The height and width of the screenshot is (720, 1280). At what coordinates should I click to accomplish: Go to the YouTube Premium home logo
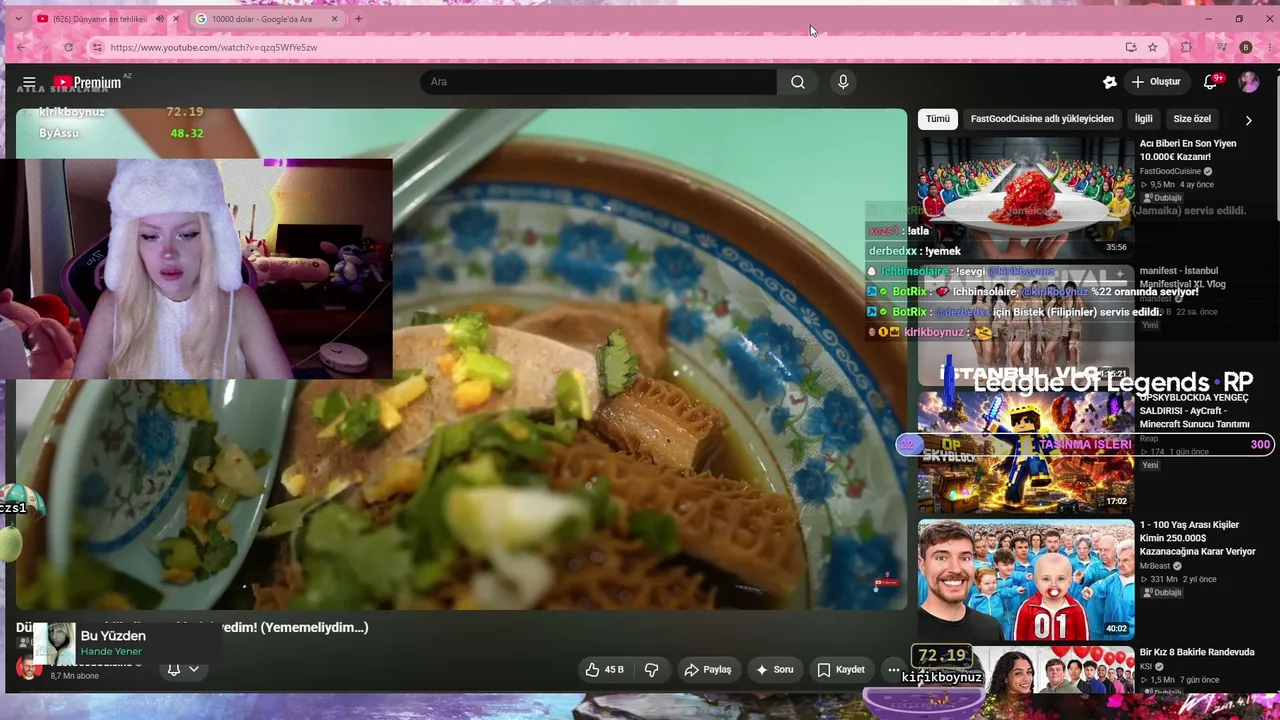point(88,82)
